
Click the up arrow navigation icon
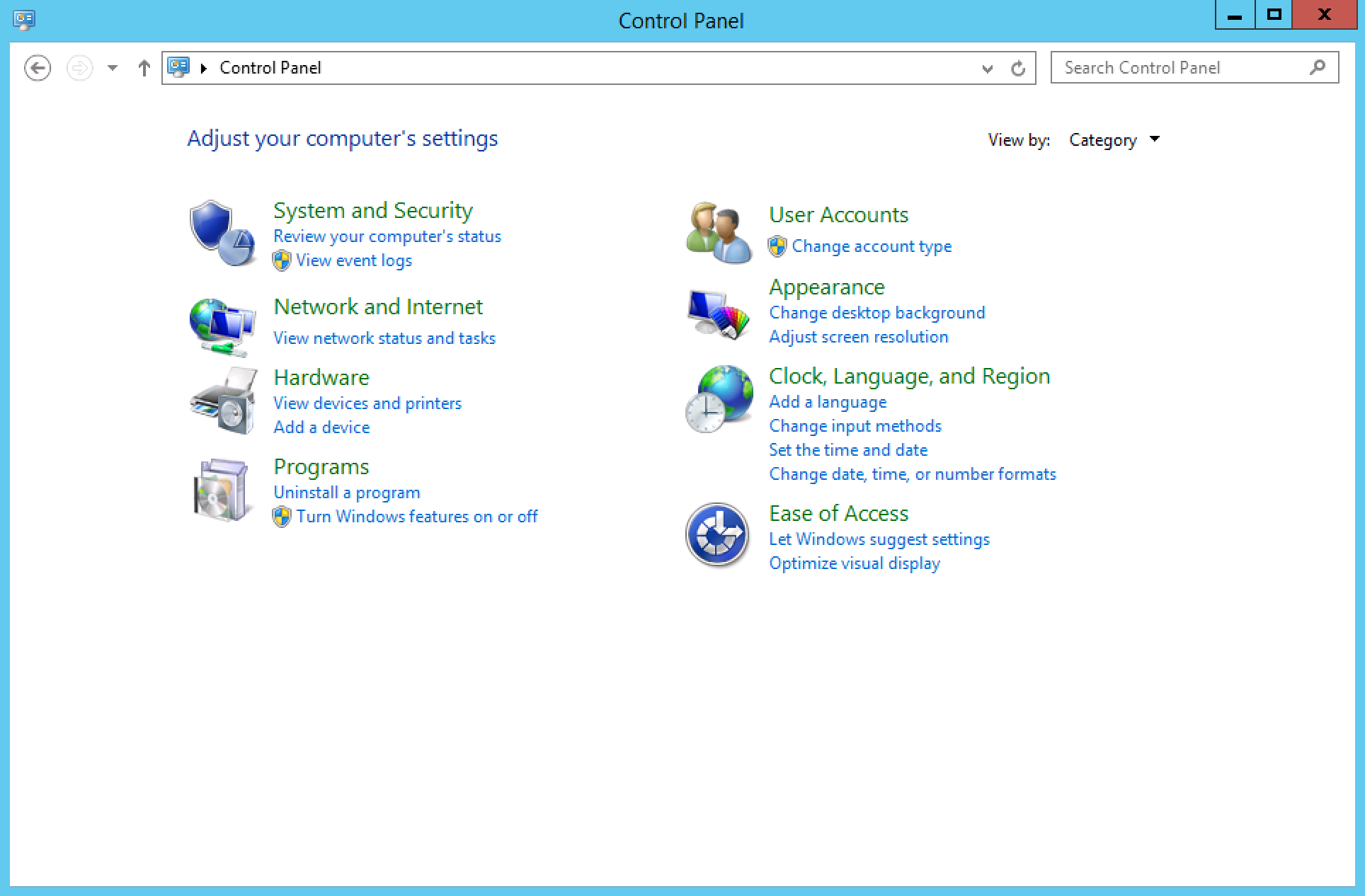pos(144,67)
